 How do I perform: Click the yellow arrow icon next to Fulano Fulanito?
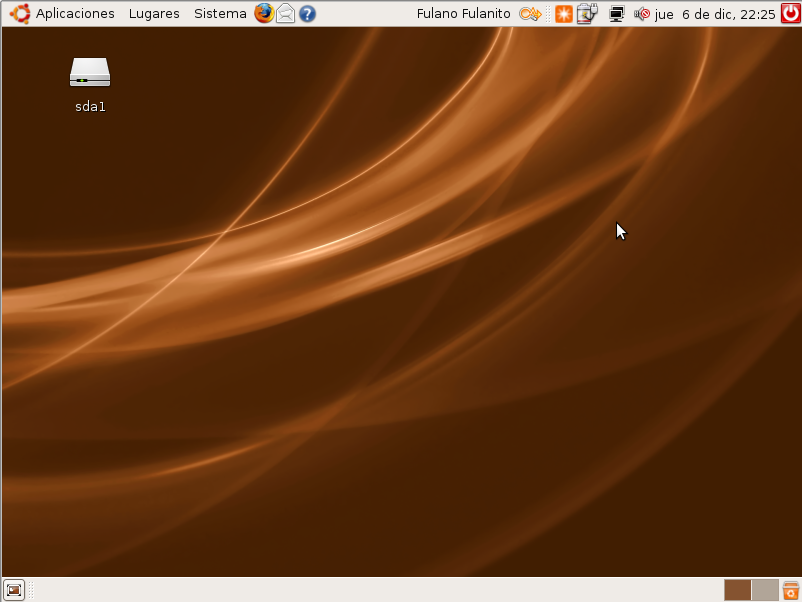coord(530,14)
